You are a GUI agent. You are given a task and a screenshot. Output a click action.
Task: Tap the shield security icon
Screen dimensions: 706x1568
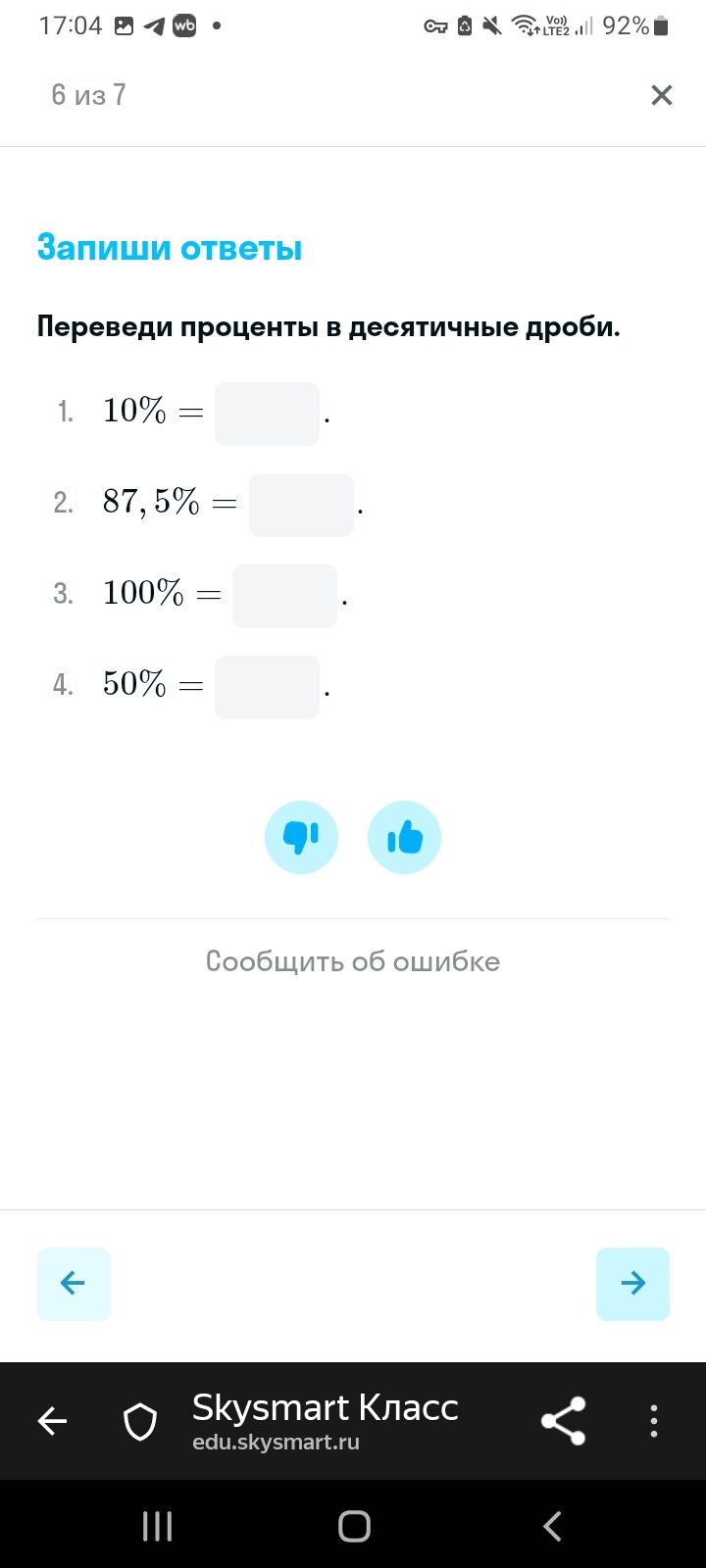pyautogui.click(x=140, y=1421)
